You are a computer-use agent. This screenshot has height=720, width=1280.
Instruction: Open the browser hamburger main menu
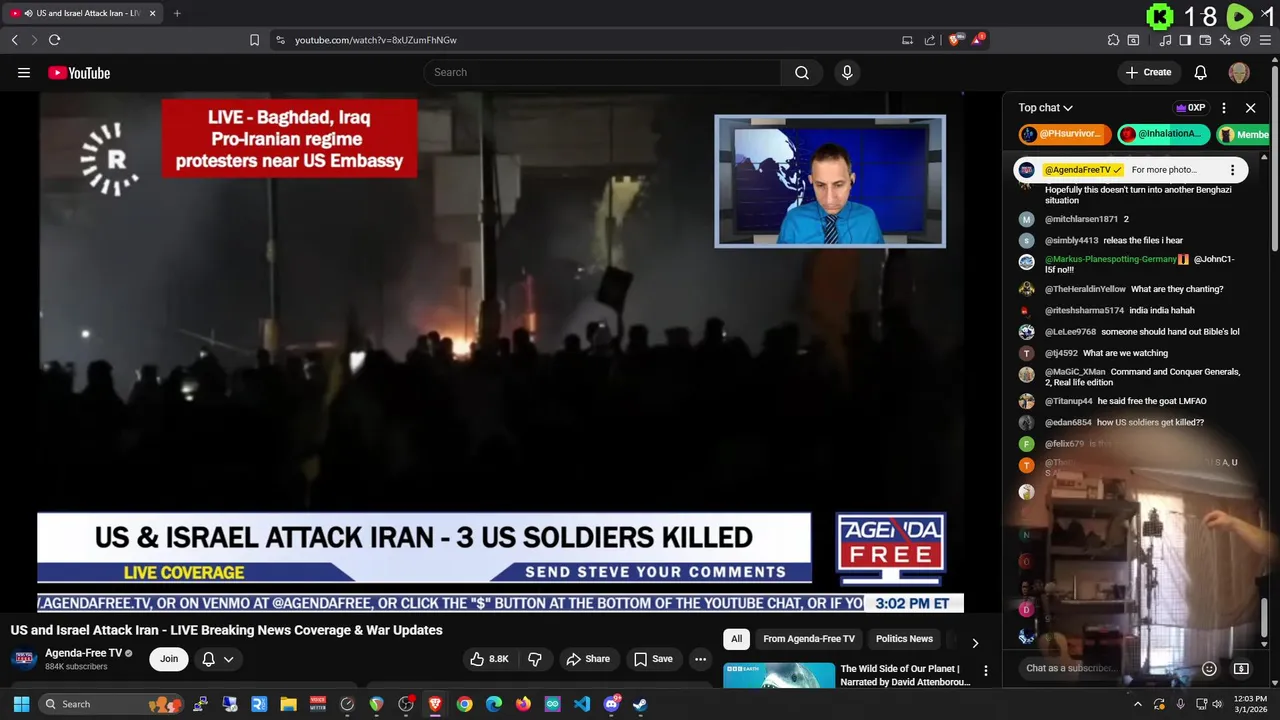[x=1265, y=40]
